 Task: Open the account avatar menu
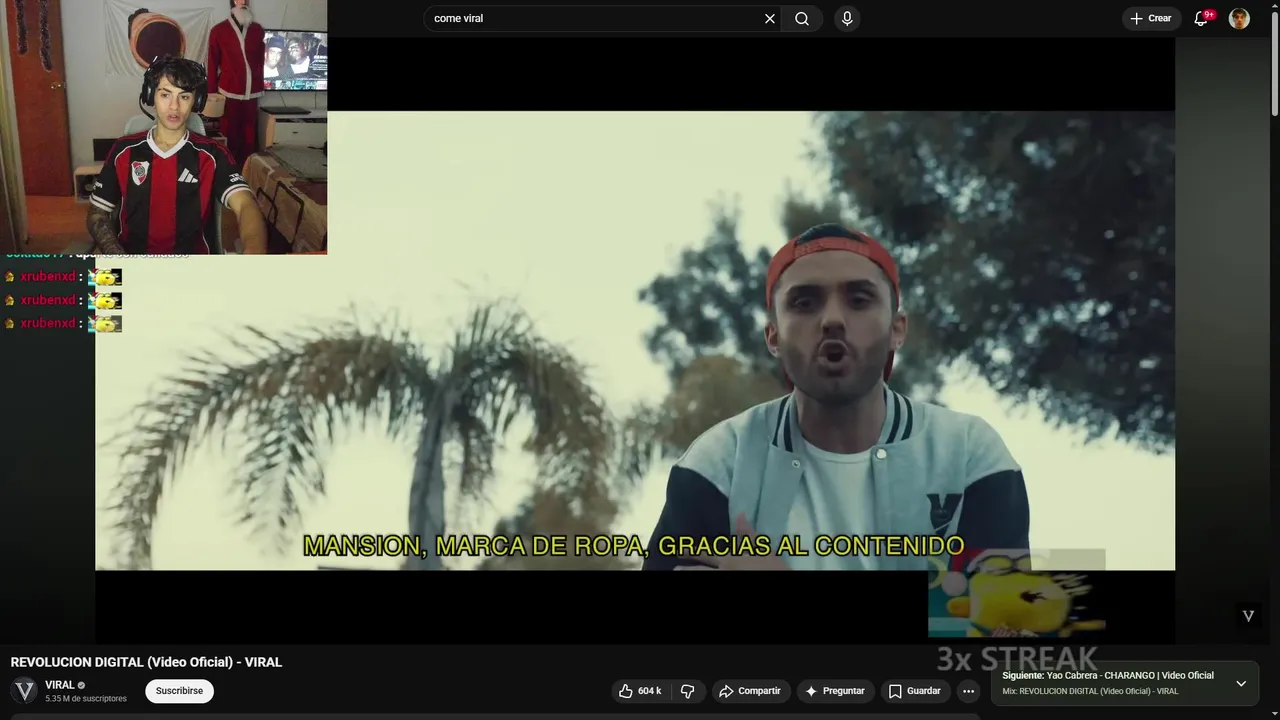point(1239,18)
